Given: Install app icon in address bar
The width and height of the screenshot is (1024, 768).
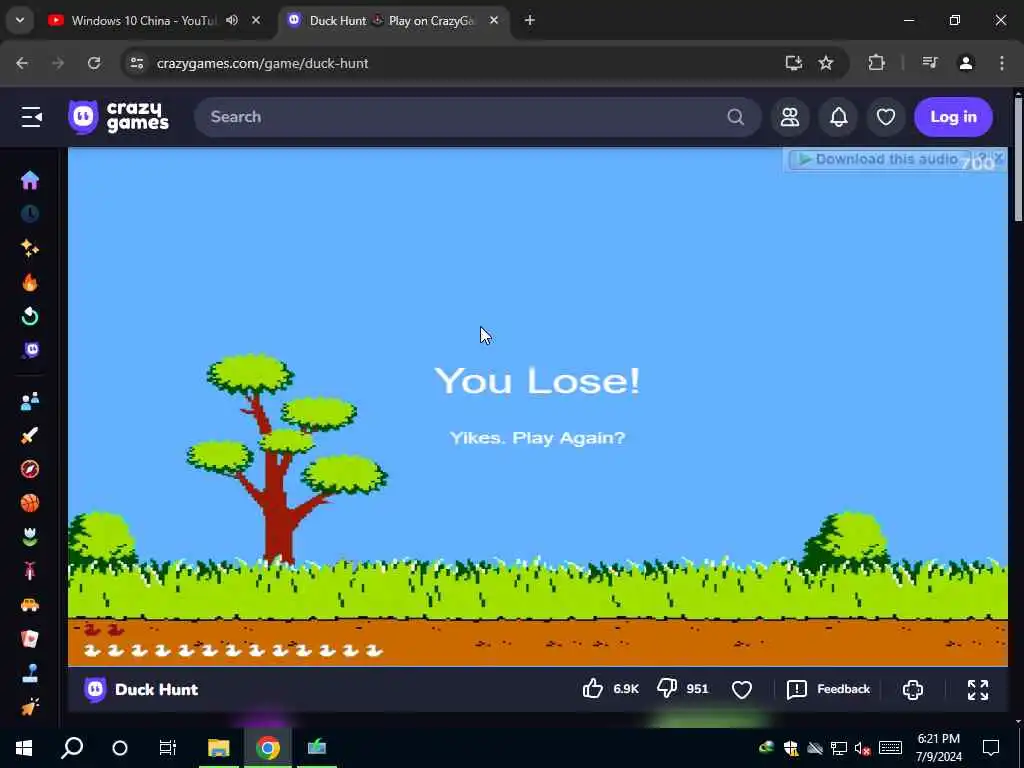Looking at the screenshot, I should (x=793, y=63).
